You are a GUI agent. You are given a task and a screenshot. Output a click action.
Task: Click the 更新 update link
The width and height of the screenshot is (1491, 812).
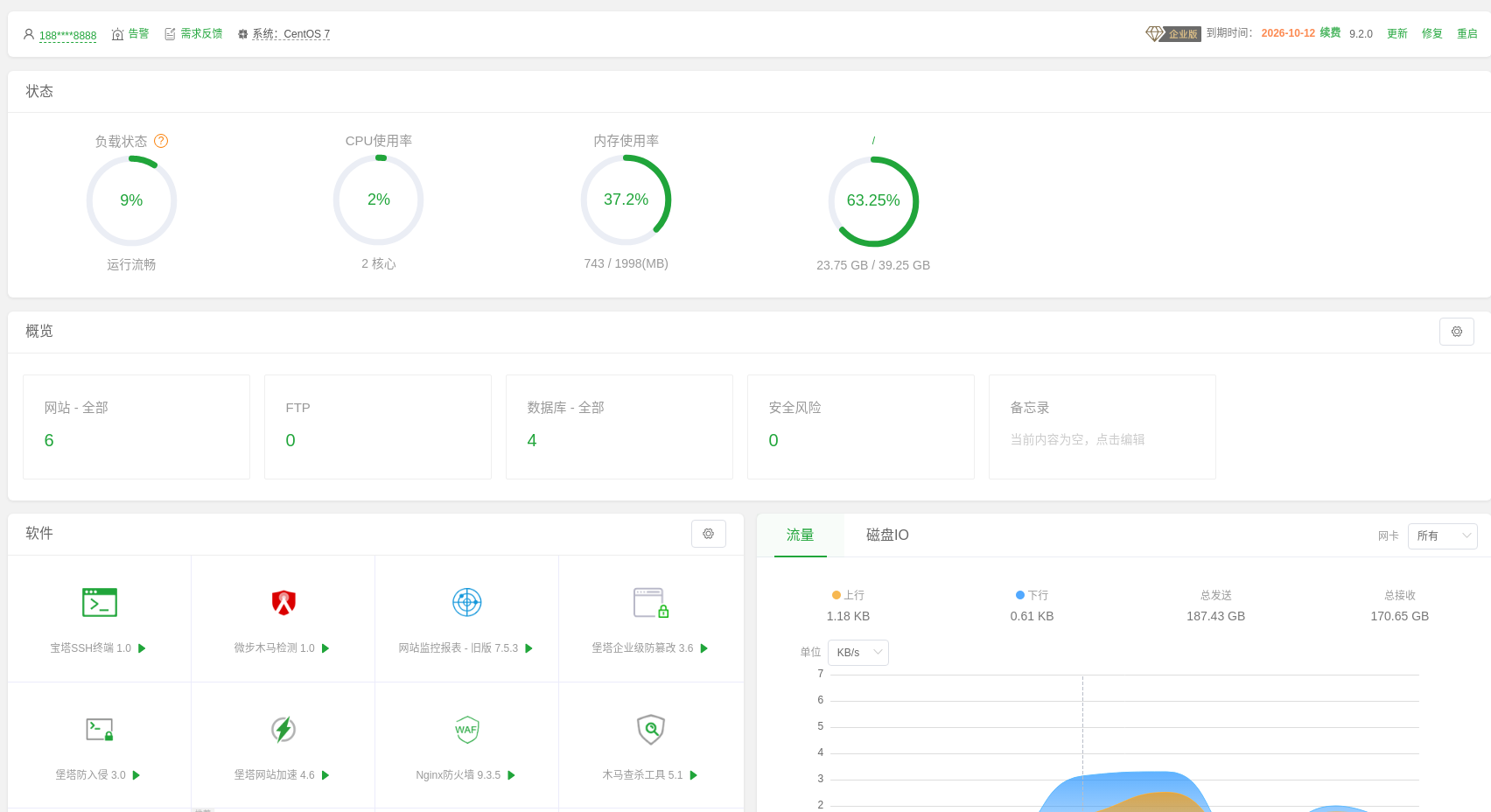pyautogui.click(x=1397, y=33)
